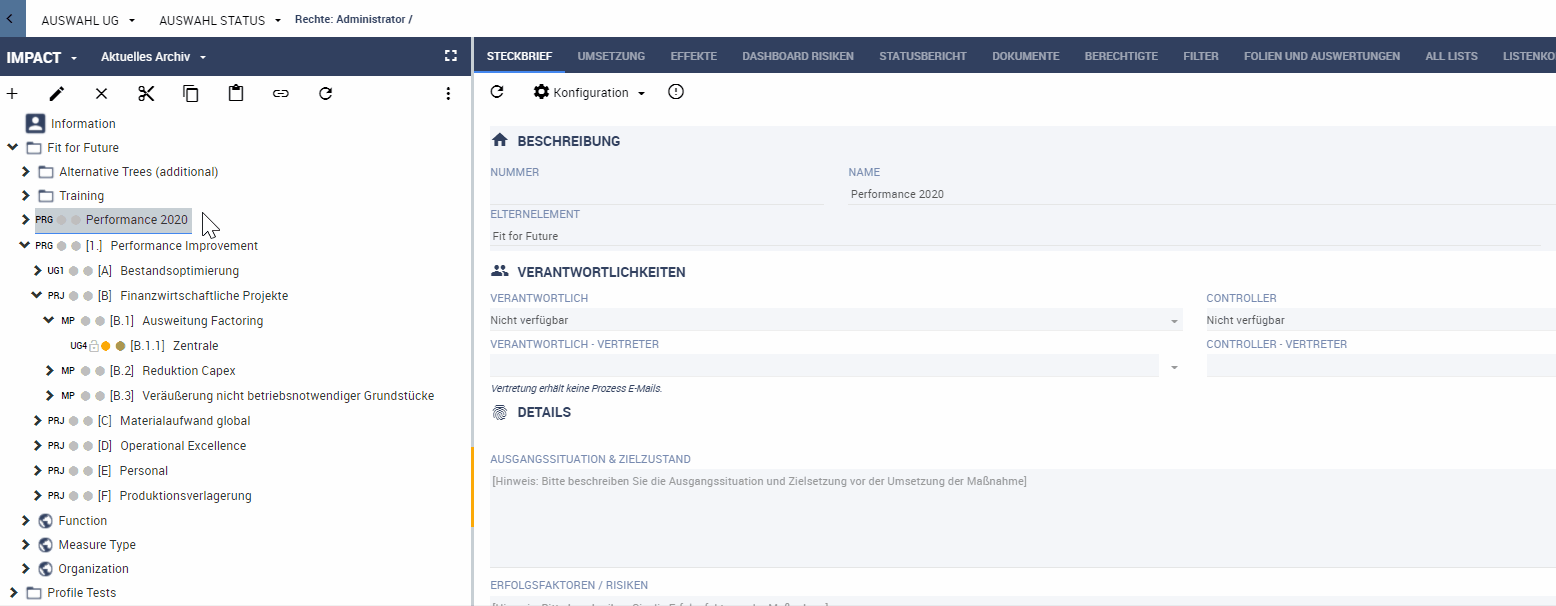This screenshot has width=1556, height=606.
Task: Click the clipboard paste icon
Action: 236,93
